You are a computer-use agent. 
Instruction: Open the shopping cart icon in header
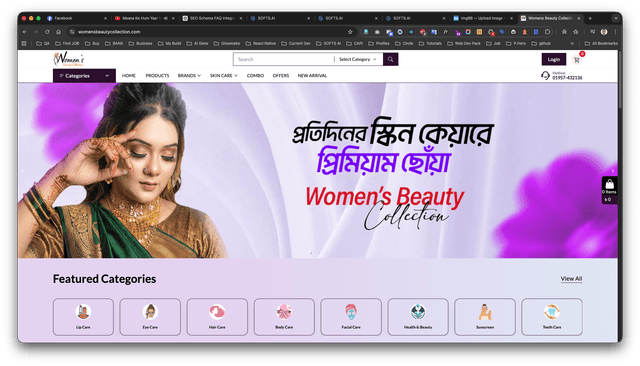(577, 60)
